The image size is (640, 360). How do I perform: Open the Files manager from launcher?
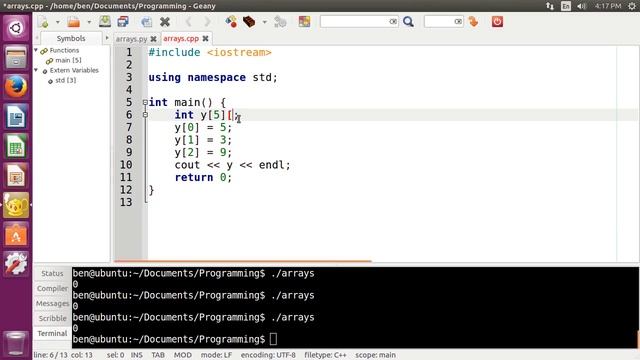click(x=16, y=58)
